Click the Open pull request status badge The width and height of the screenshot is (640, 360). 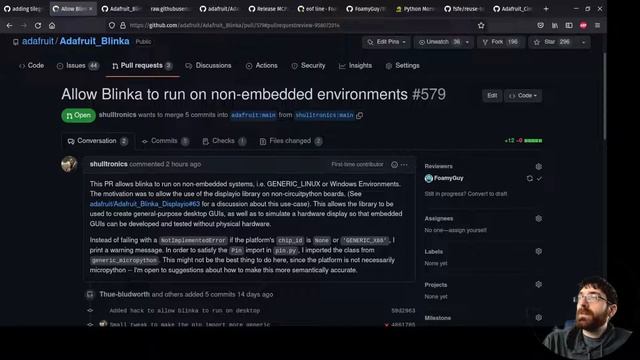point(78,116)
